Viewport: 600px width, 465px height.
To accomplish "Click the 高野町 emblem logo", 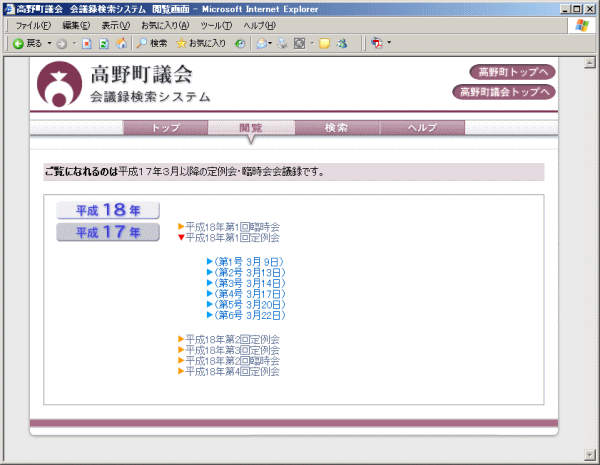I will click(59, 84).
